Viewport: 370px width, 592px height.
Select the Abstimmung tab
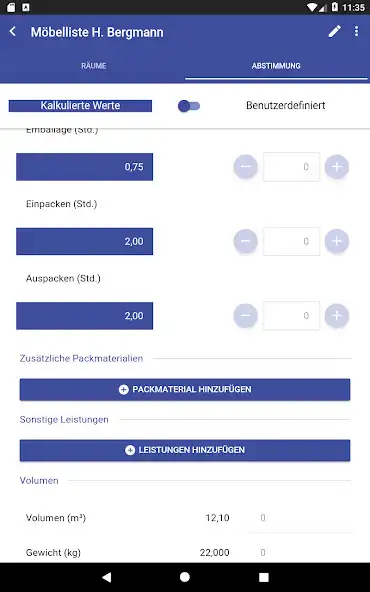276,66
